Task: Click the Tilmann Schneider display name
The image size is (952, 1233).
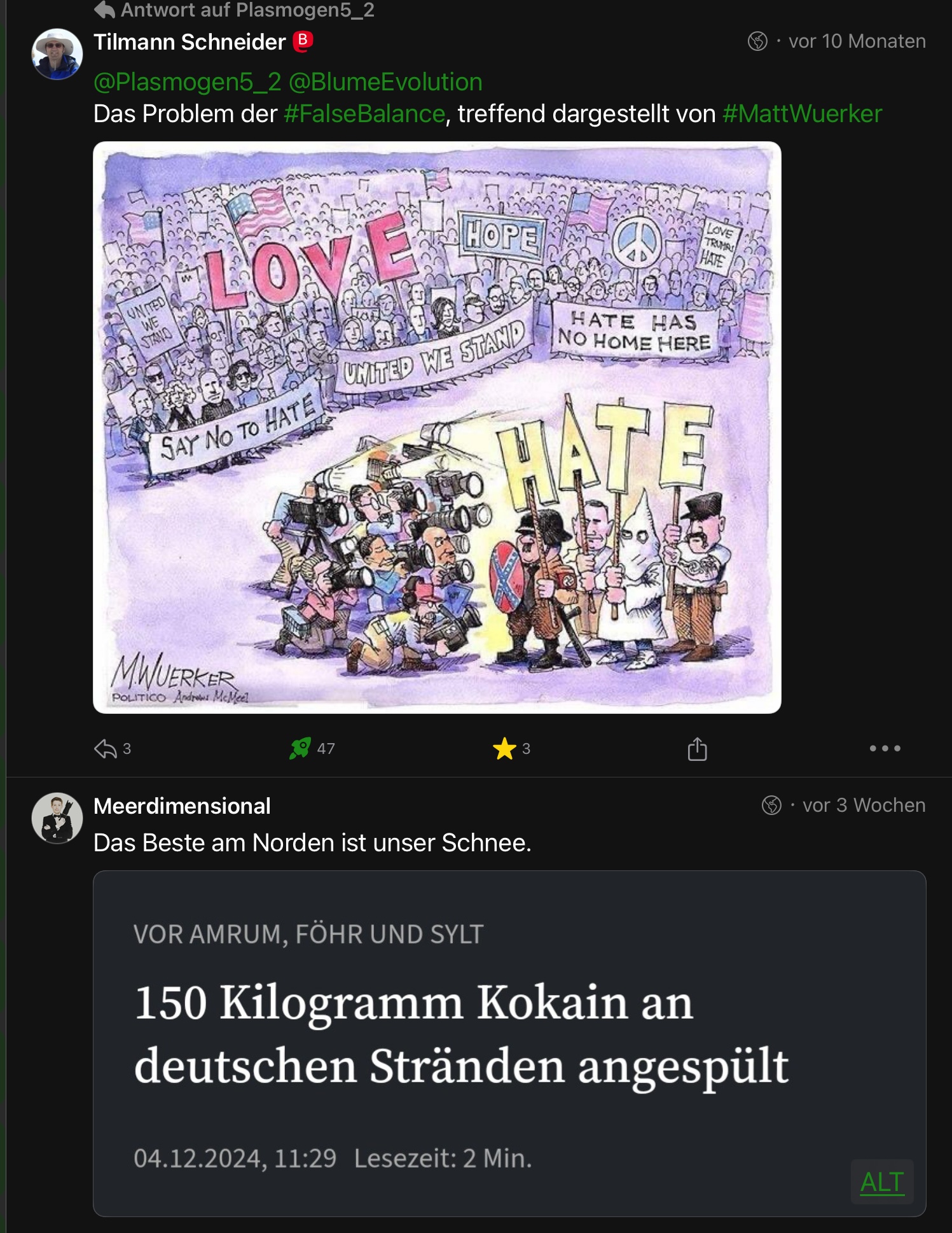Action: coord(190,42)
